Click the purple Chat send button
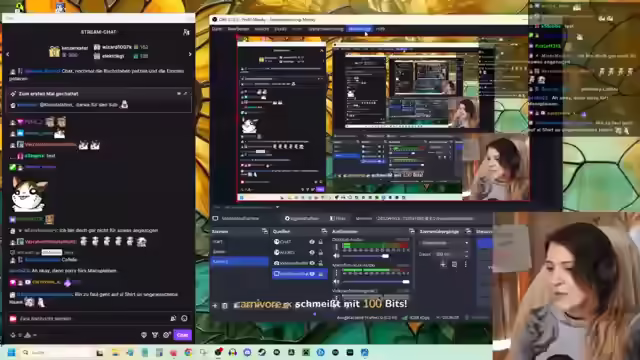 [x=182, y=335]
